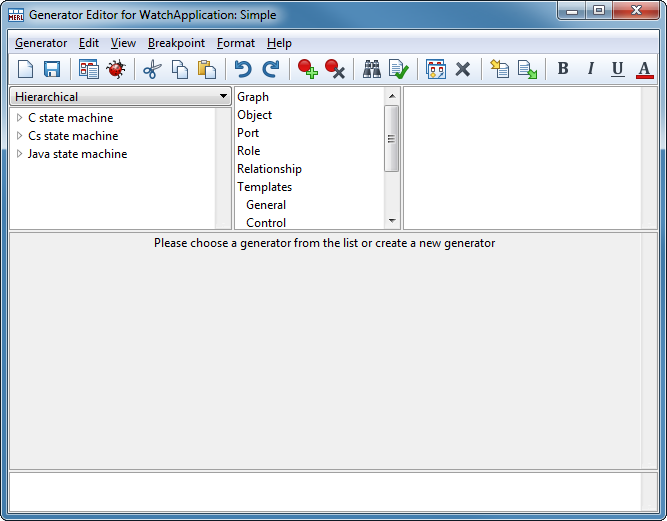Click the export document green arrow icon

(527, 69)
